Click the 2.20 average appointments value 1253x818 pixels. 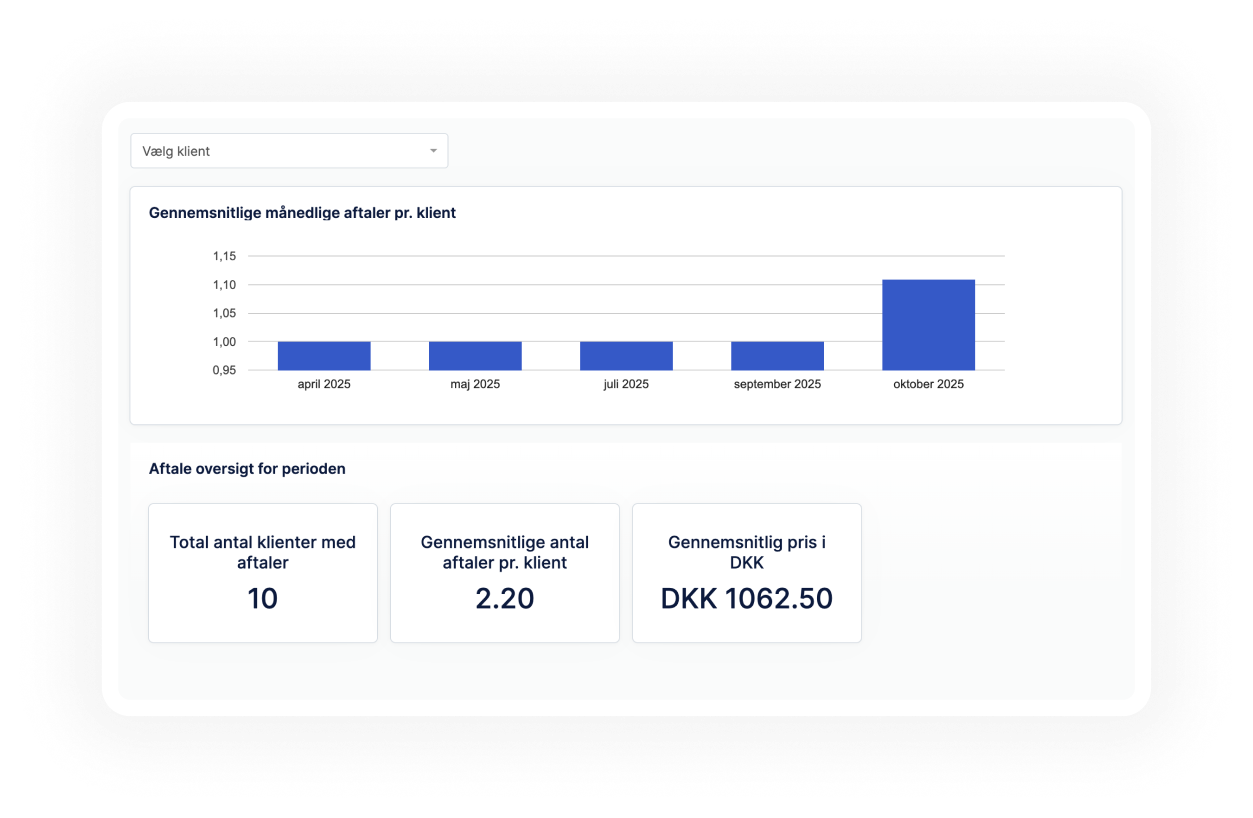tap(505, 598)
